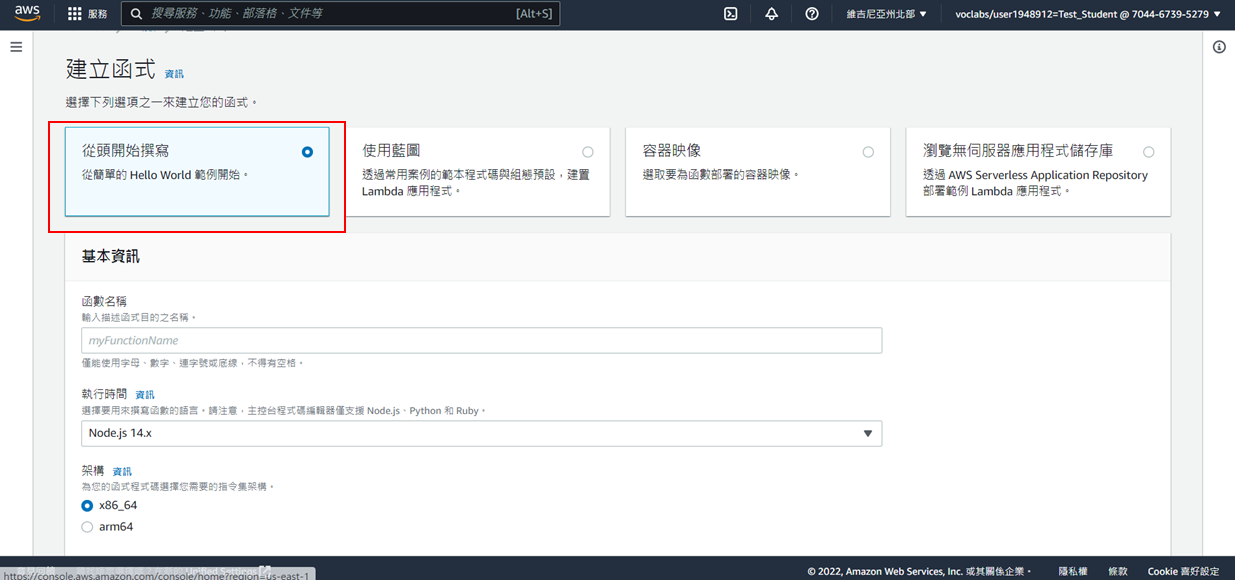Image resolution: width=1235 pixels, height=580 pixels.
Task: Open the 資訊 link beside 架構
Action: [122, 471]
